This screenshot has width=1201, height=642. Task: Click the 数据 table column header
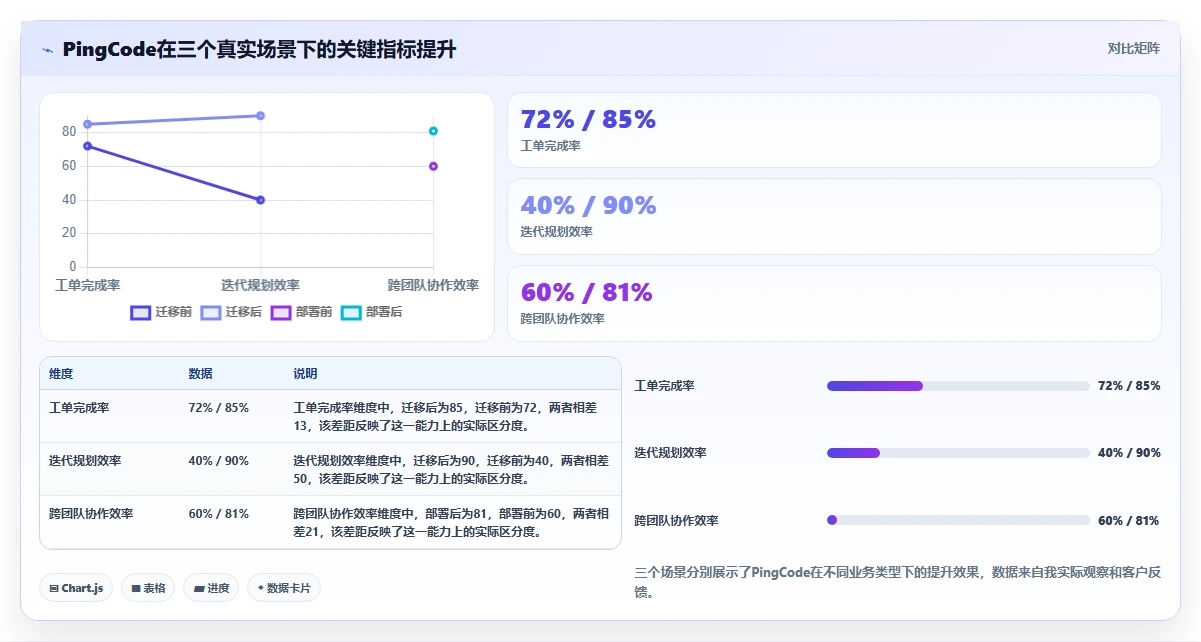tap(200, 374)
